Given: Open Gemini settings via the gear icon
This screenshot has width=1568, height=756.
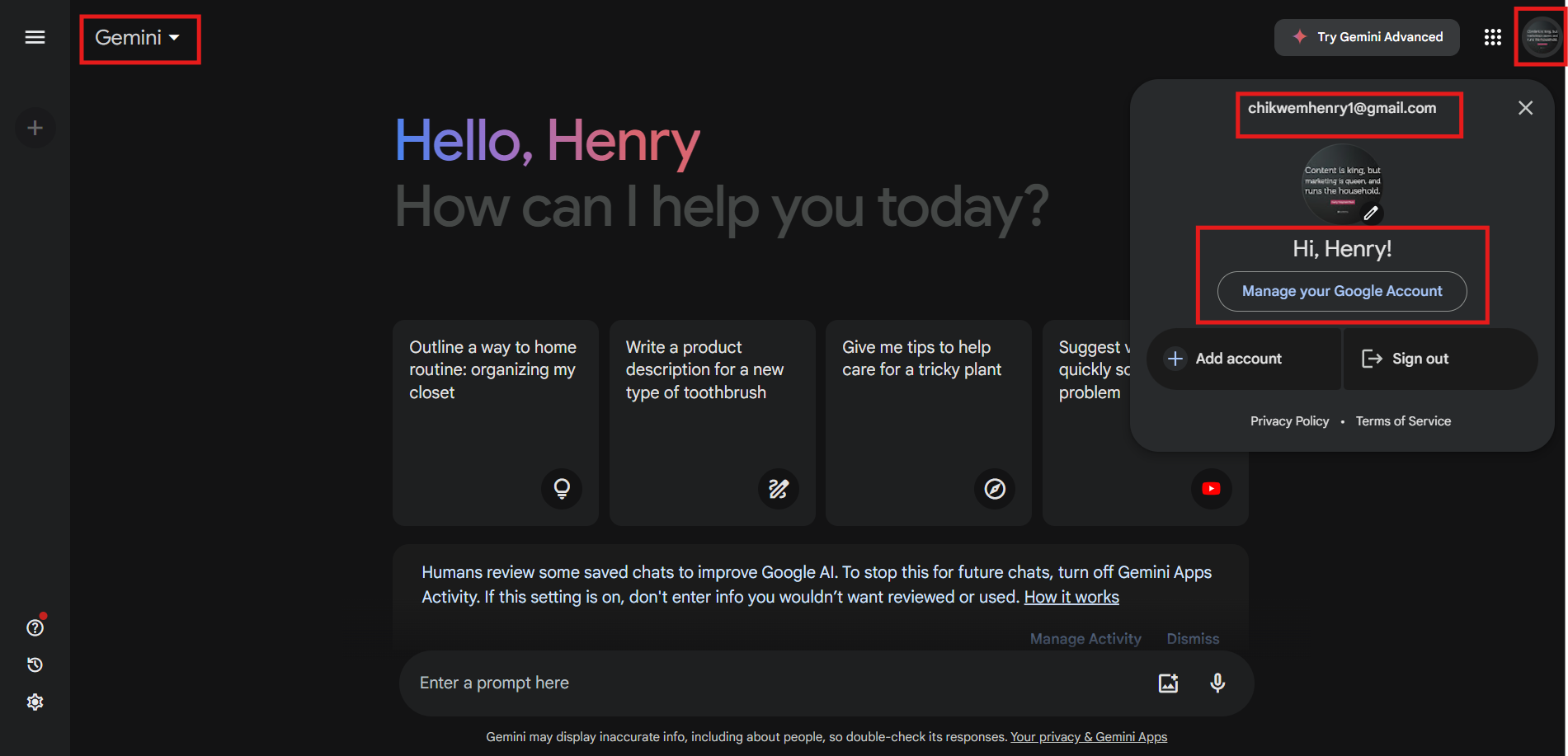Looking at the screenshot, I should (x=35, y=701).
